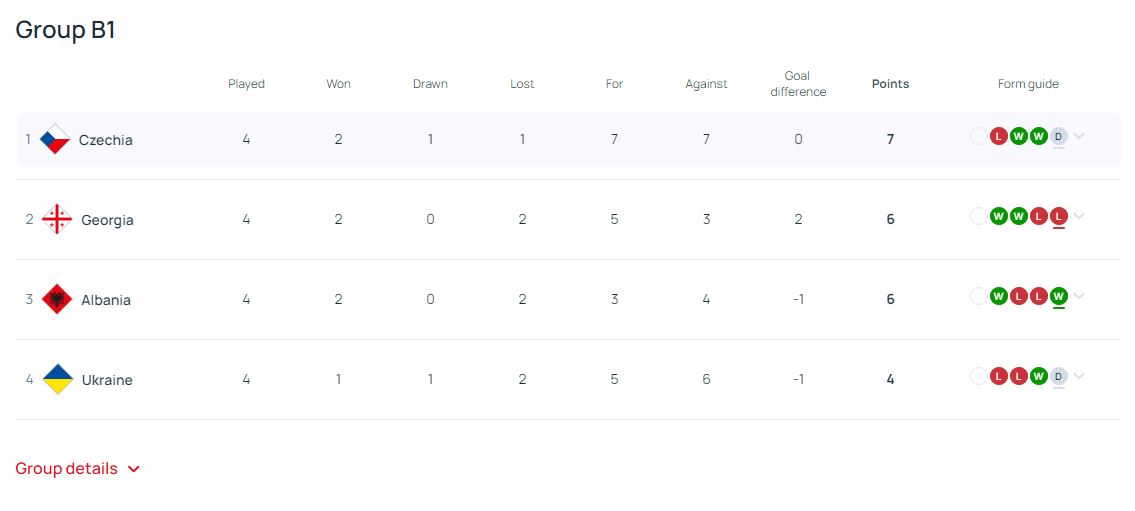The height and width of the screenshot is (511, 1135).
Task: Expand Czechia's form guide chevron
Action: point(1079,136)
